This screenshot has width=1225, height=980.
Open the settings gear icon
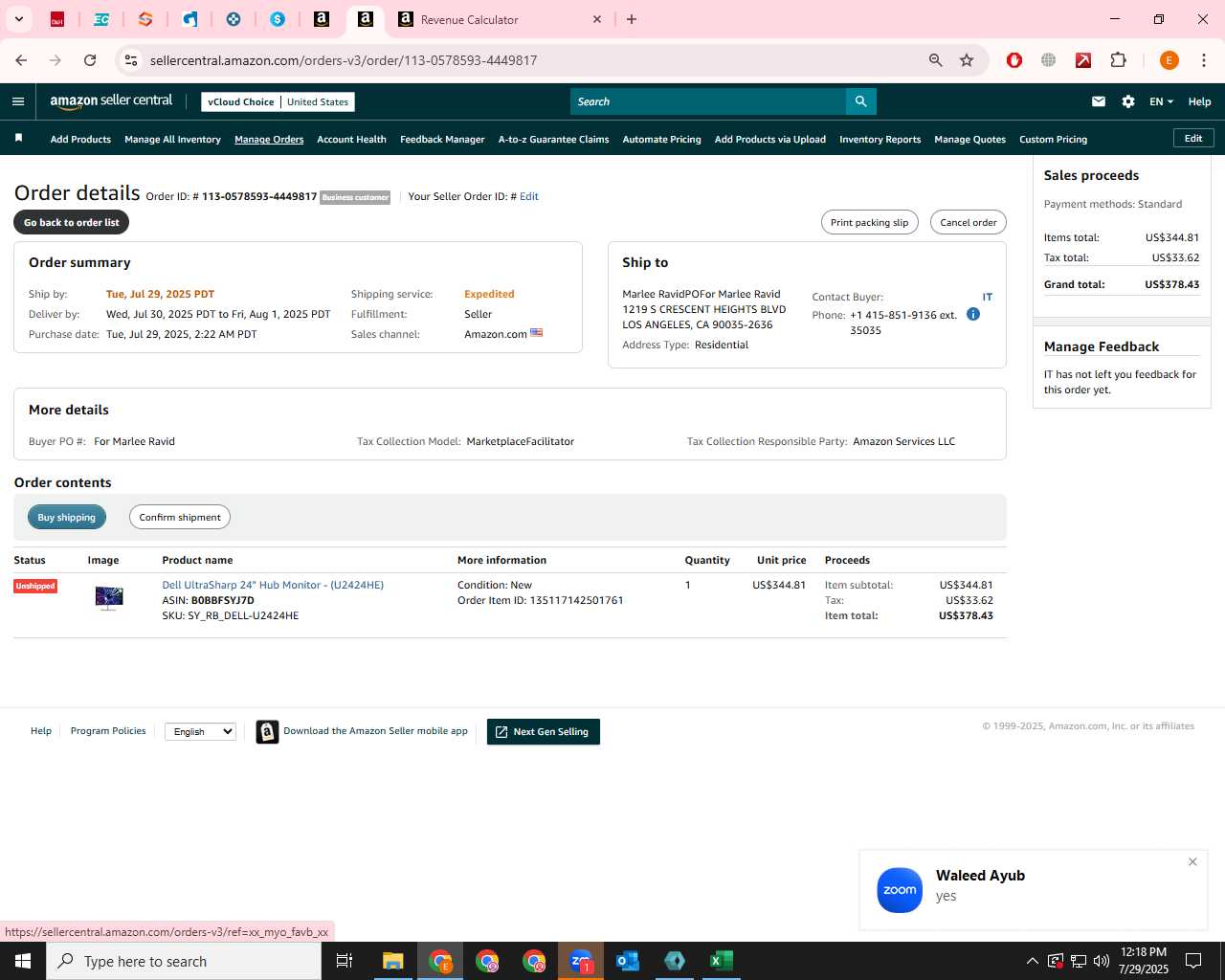click(1128, 101)
